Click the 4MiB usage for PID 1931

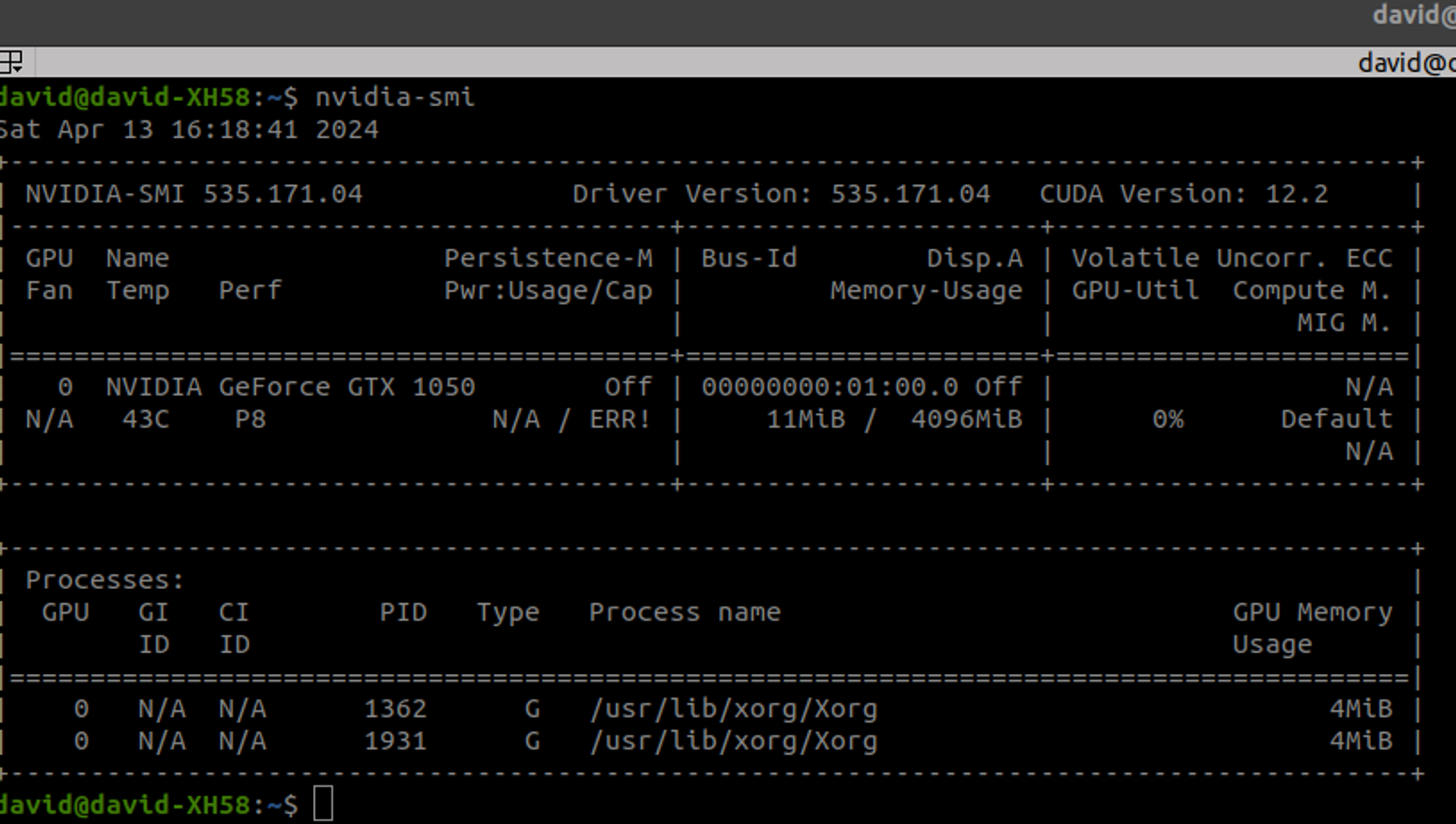(x=1361, y=742)
